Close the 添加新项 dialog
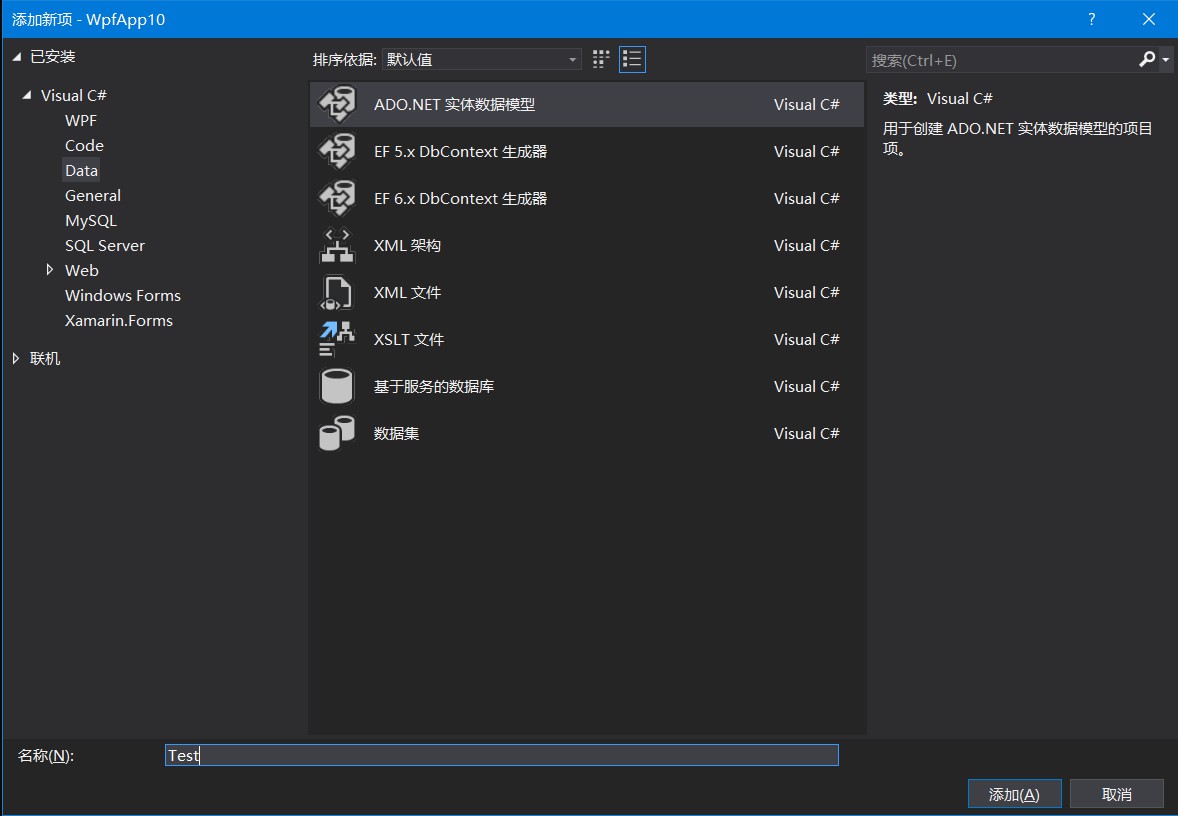The height and width of the screenshot is (816, 1178). point(1149,19)
